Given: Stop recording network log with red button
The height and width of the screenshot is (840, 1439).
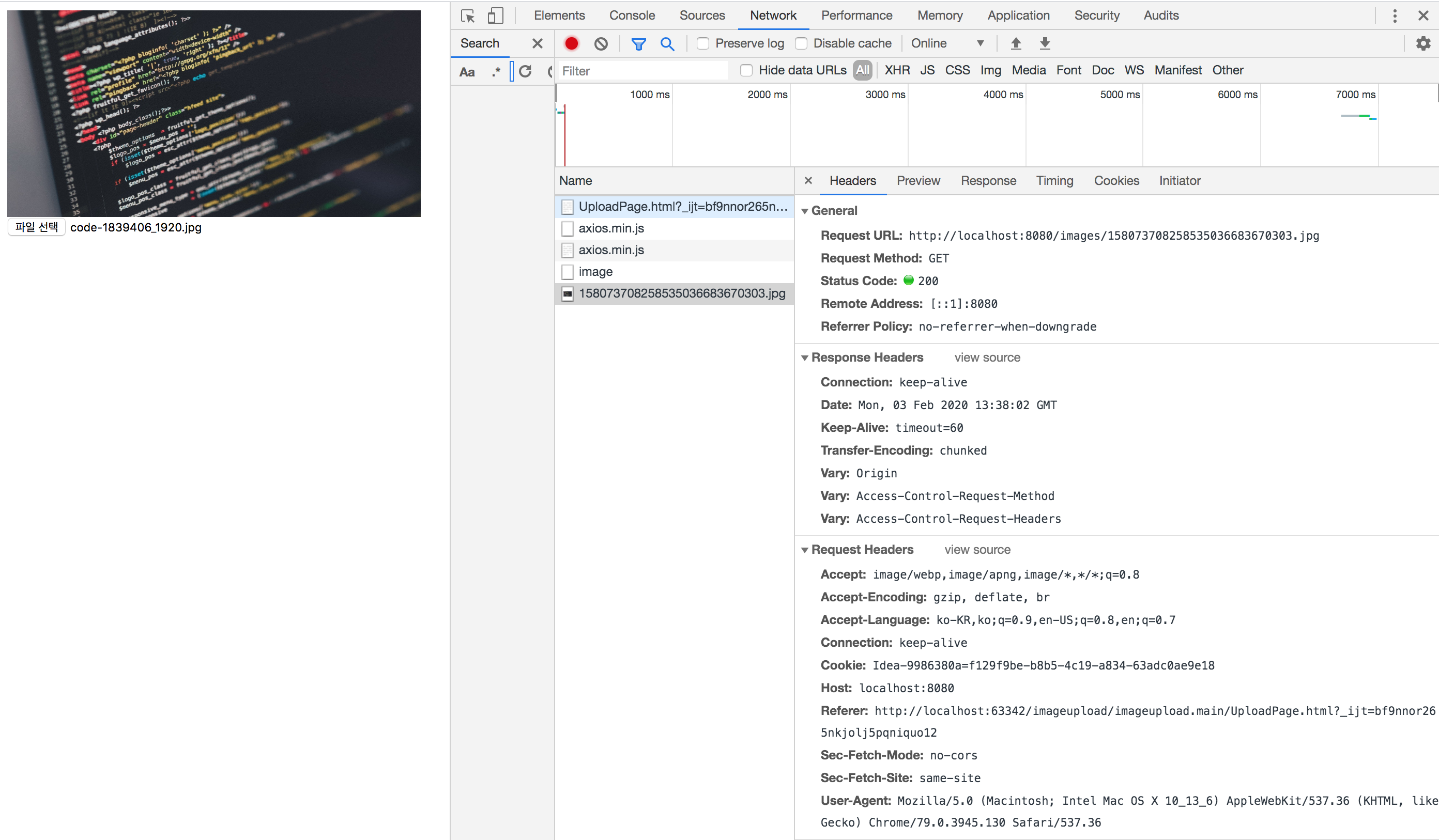Looking at the screenshot, I should click(571, 43).
